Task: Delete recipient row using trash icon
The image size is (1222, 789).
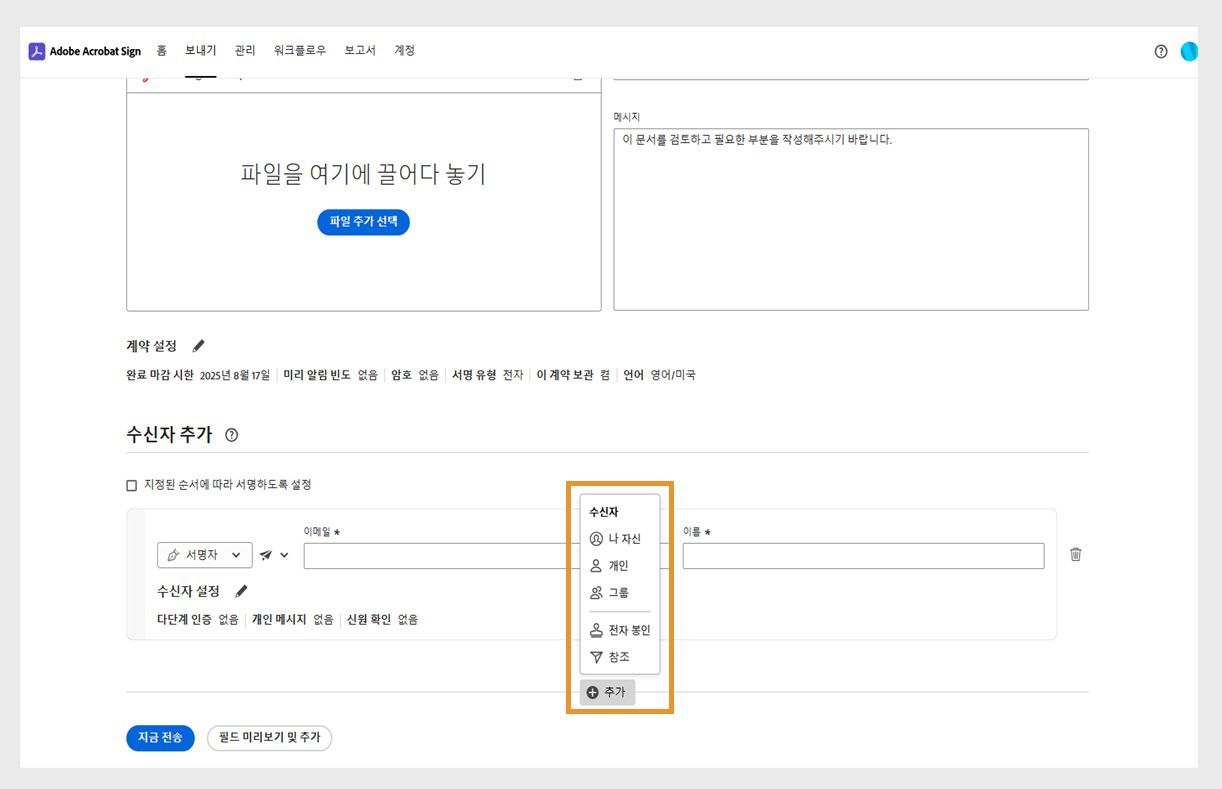Action: click(x=1077, y=555)
